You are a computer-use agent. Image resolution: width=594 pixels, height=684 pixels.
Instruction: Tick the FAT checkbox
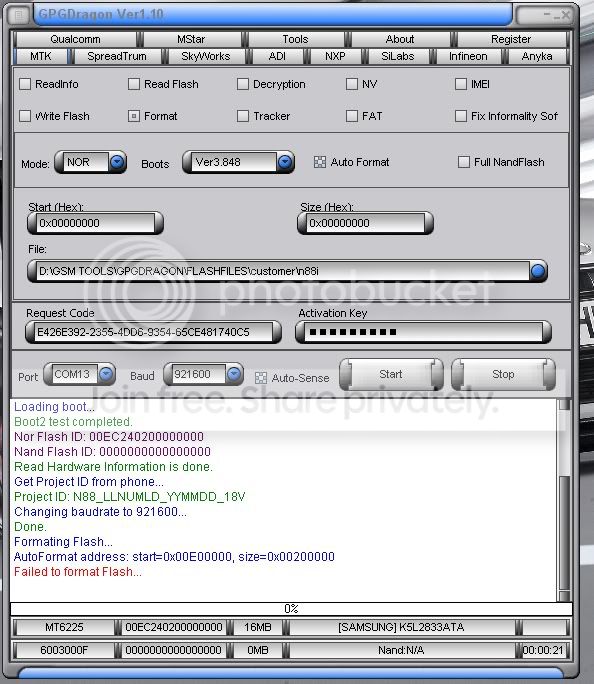(x=352, y=116)
